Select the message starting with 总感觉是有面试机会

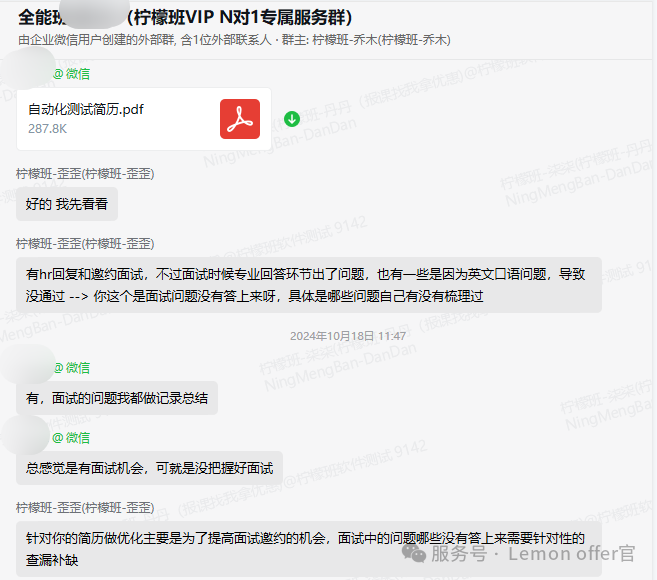click(x=149, y=468)
